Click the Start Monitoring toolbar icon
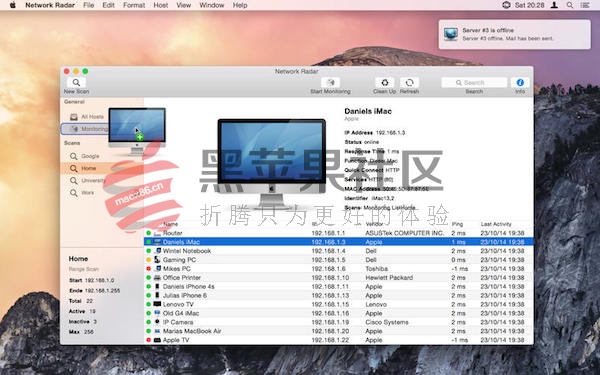This screenshot has height=375, width=600. point(331,83)
